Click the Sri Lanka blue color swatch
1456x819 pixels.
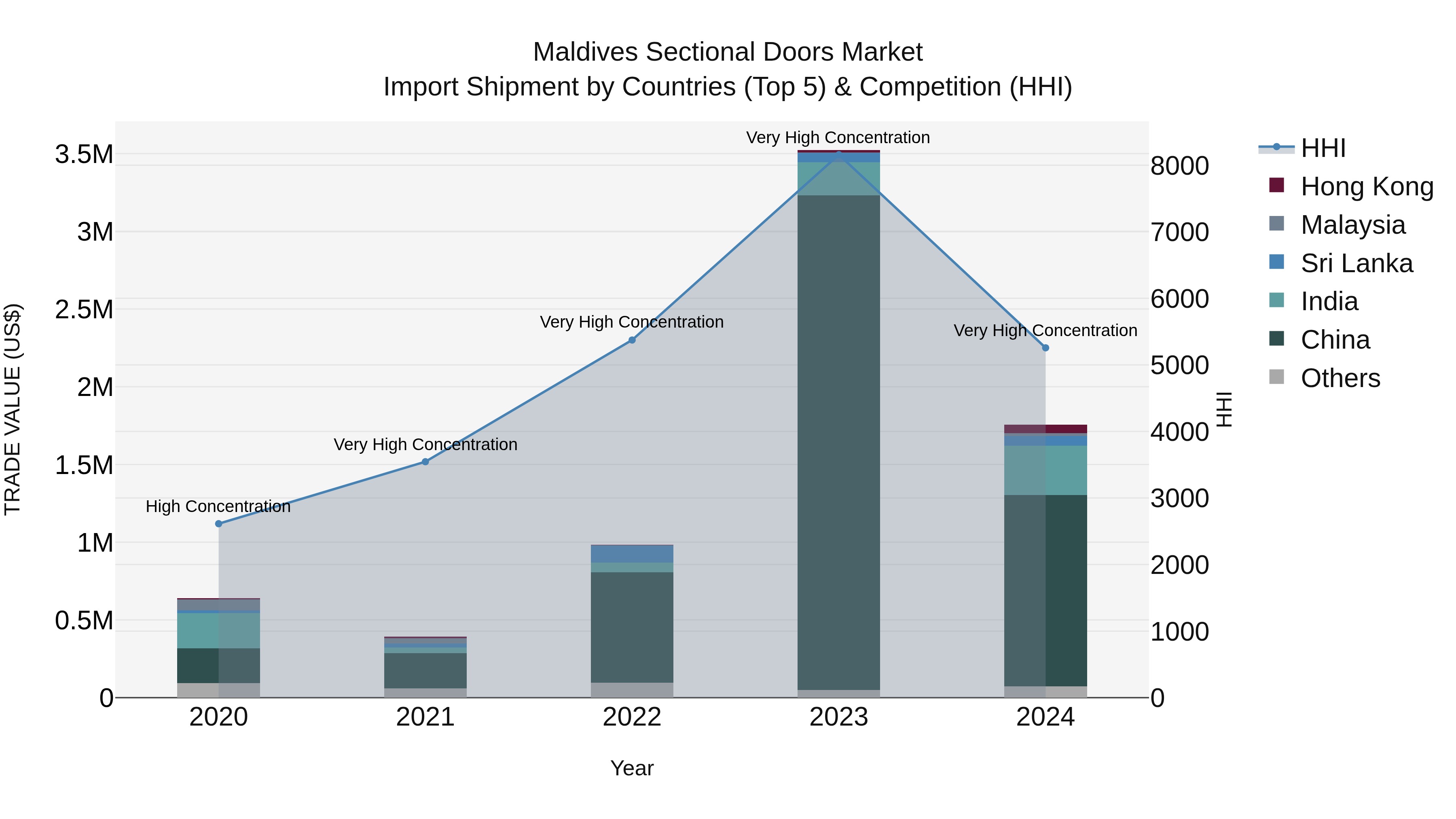(x=1276, y=262)
